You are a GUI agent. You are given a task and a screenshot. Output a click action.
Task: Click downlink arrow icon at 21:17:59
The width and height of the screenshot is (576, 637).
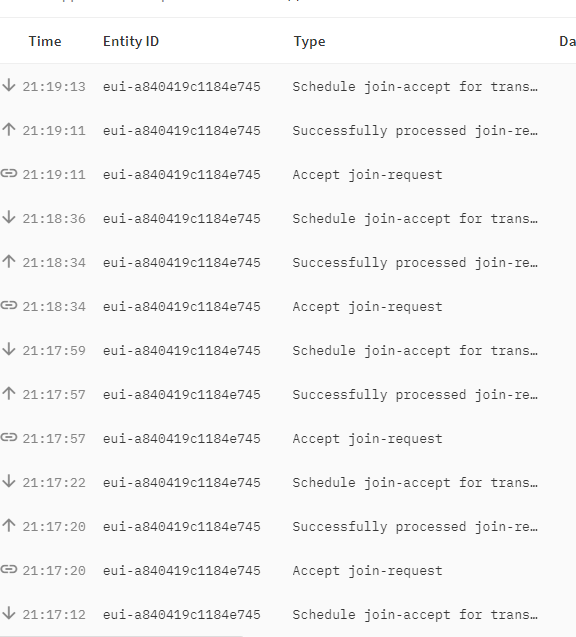9,349
